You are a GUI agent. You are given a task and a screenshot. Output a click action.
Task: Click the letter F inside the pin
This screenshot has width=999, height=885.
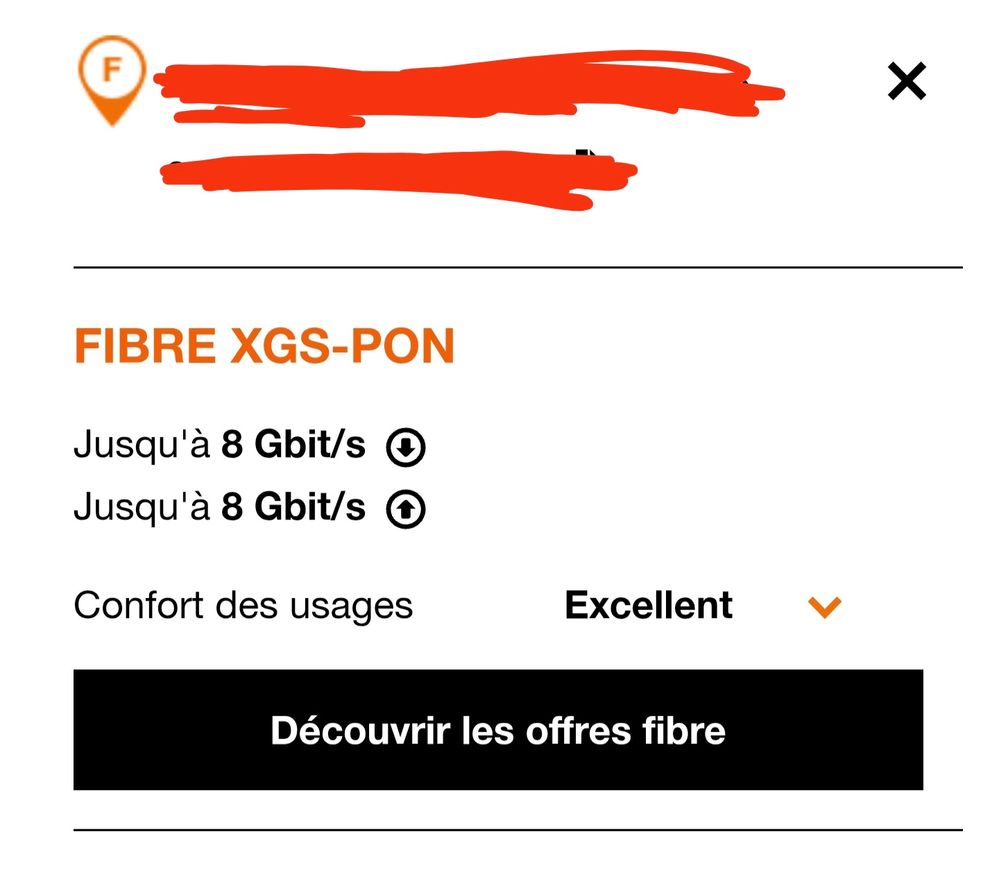112,70
